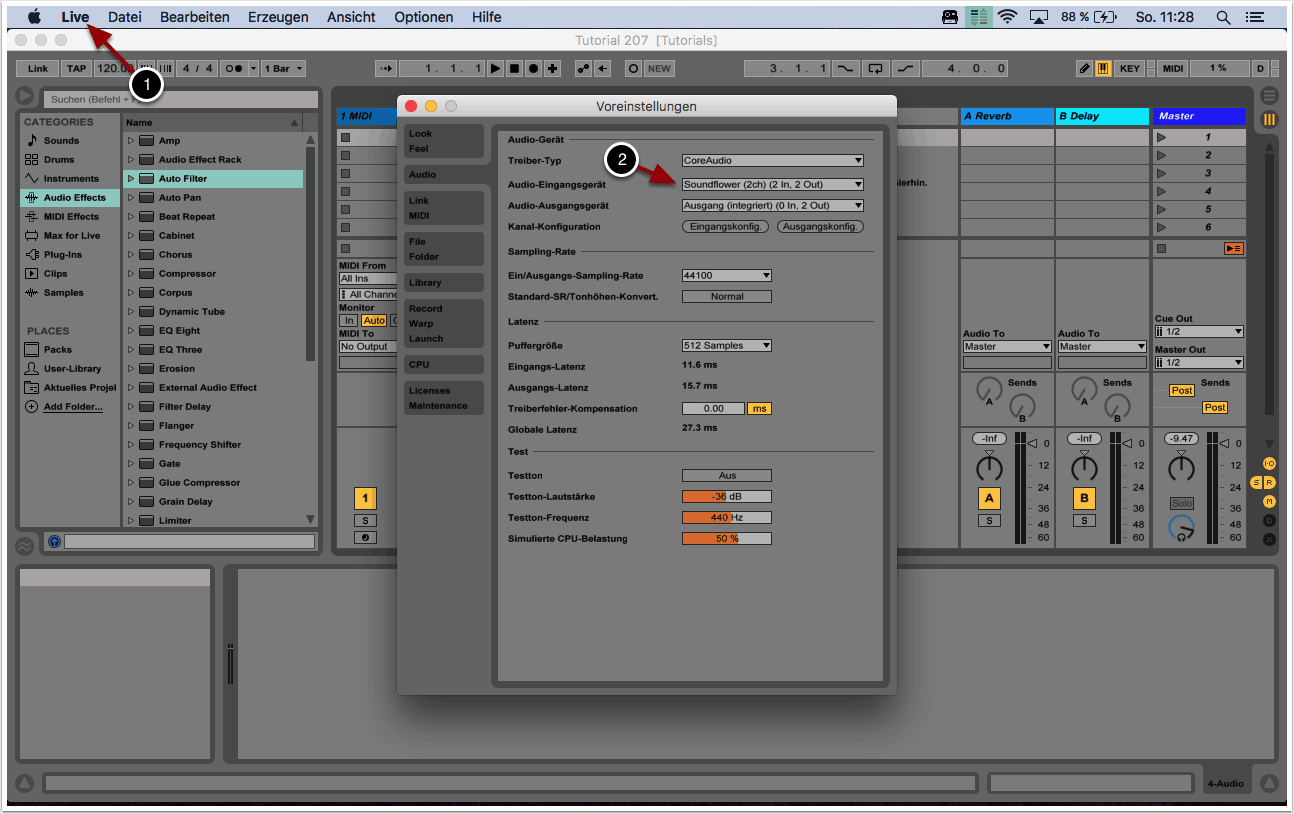This screenshot has width=1294, height=814.
Task: Open the Puffergröße 512 Samples dropdown
Action: click(726, 345)
